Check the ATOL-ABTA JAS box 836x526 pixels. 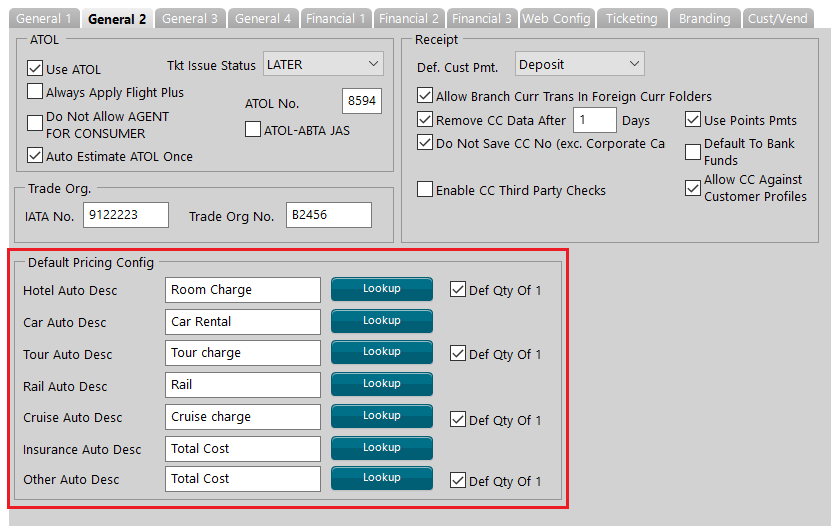point(253,130)
